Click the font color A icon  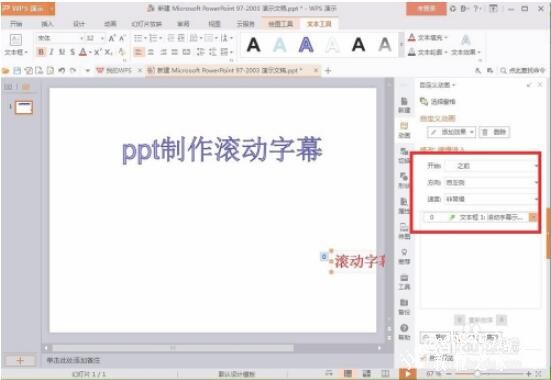click(x=83, y=52)
